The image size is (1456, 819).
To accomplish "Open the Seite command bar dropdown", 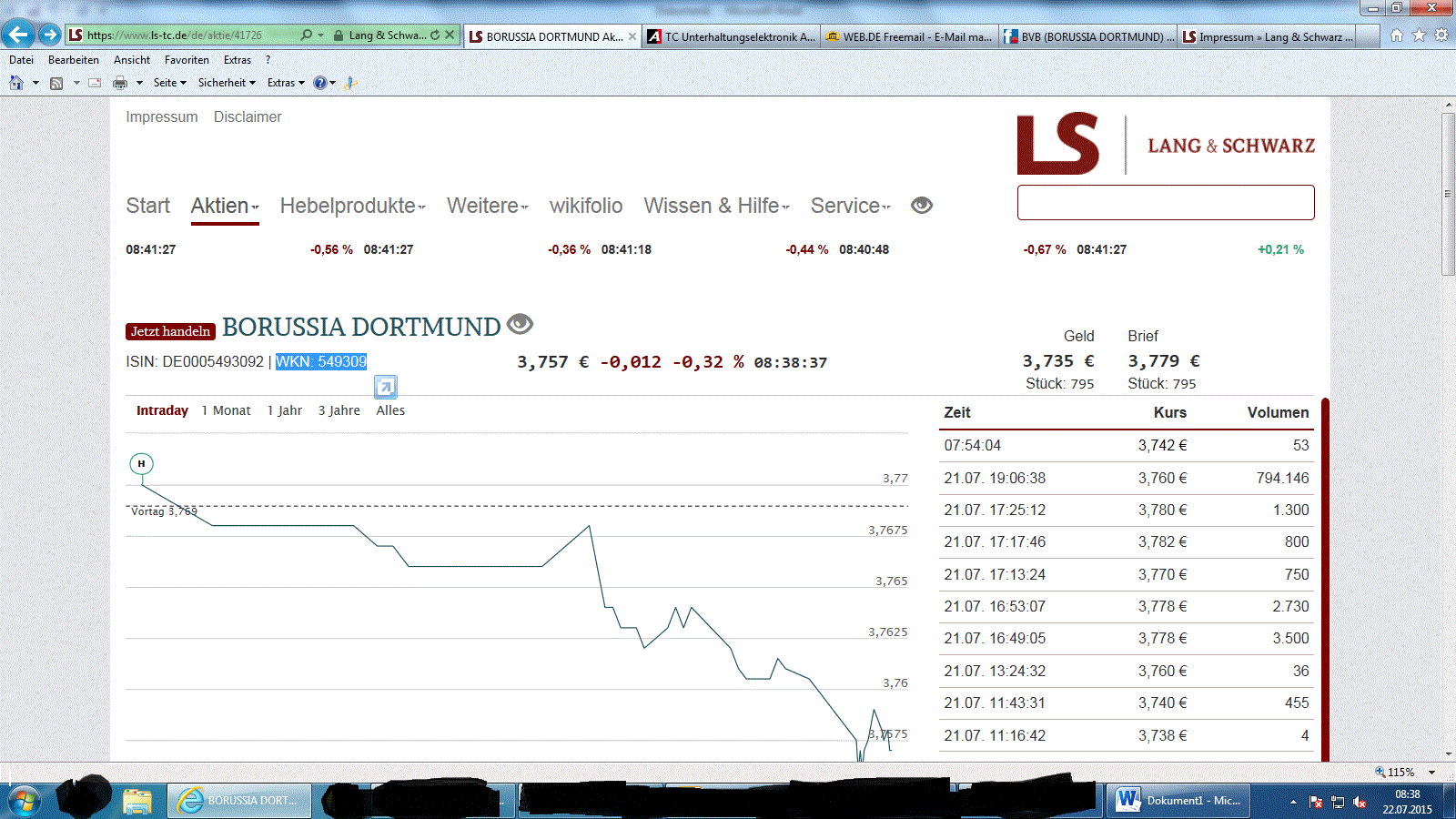I will tap(170, 83).
